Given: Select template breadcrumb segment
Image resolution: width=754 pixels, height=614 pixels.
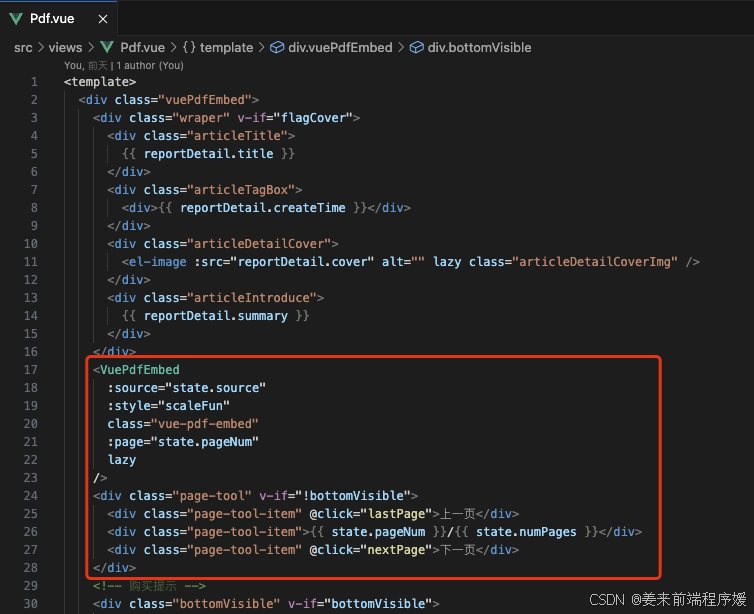Looking at the screenshot, I should [x=226, y=48].
